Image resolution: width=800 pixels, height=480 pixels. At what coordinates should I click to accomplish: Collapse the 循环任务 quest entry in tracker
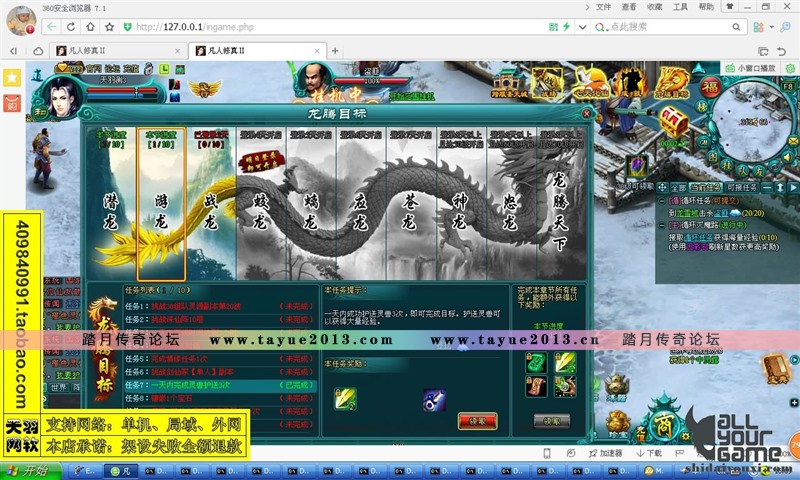(661, 199)
